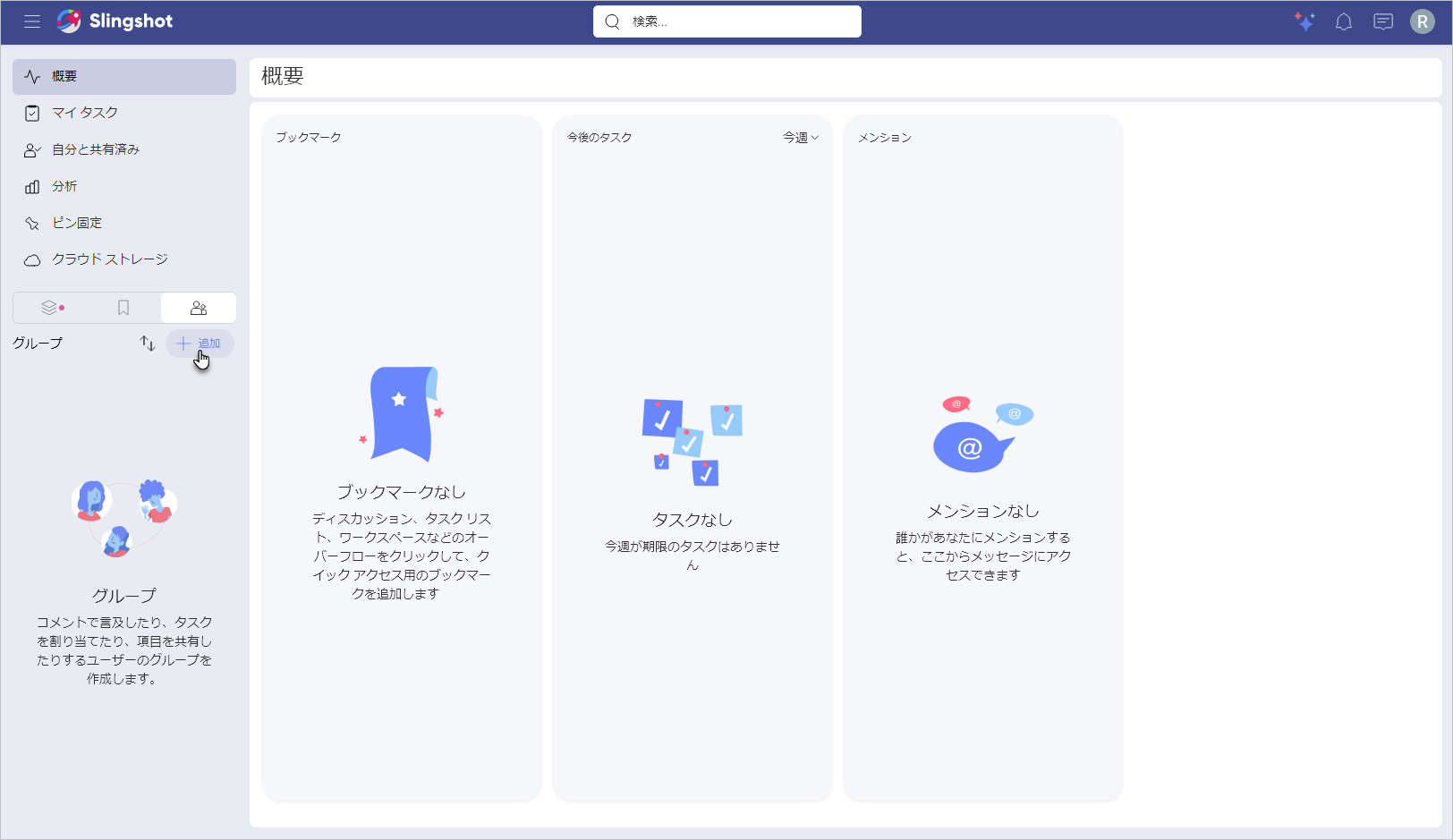Screen dimensions: 1453x840
Task: Open the AI sparkle assistant icon
Action: pos(1304,21)
